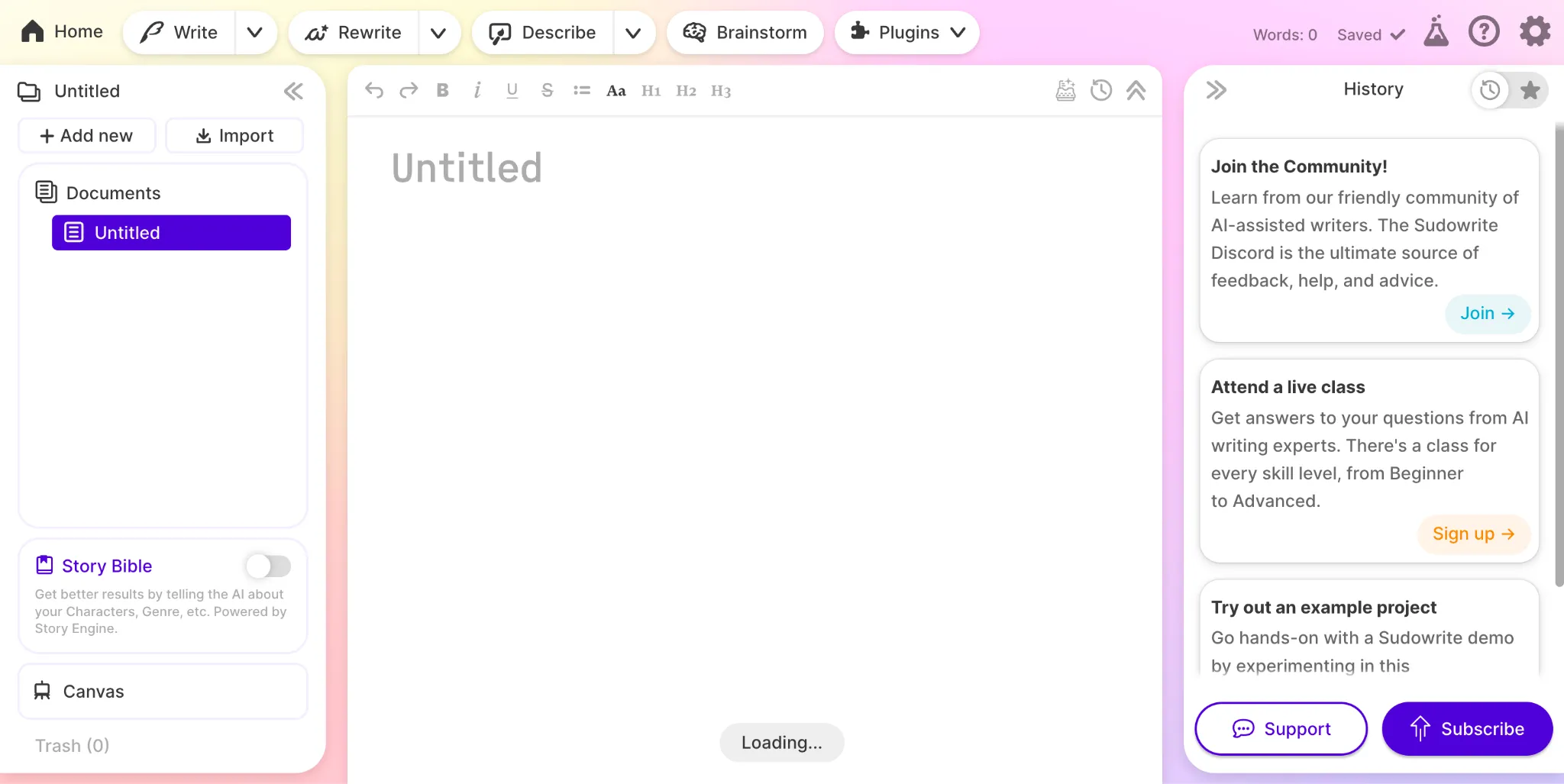Open the Write options dropdown arrow
This screenshot has height=784, width=1564.
click(x=255, y=32)
